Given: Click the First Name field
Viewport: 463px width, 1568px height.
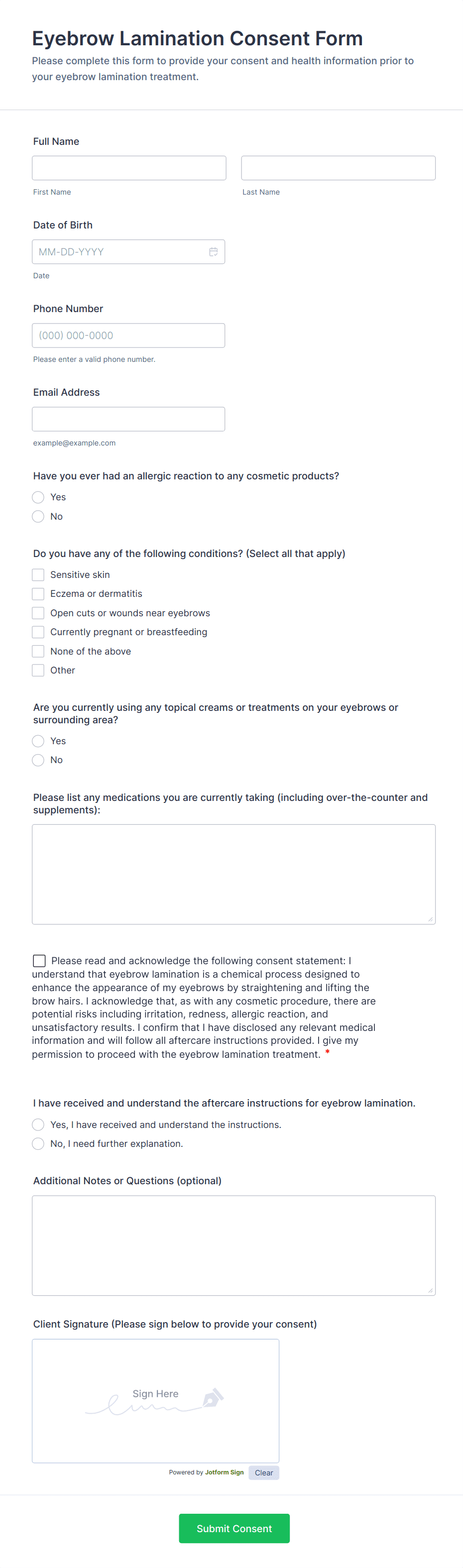Looking at the screenshot, I should point(128,167).
